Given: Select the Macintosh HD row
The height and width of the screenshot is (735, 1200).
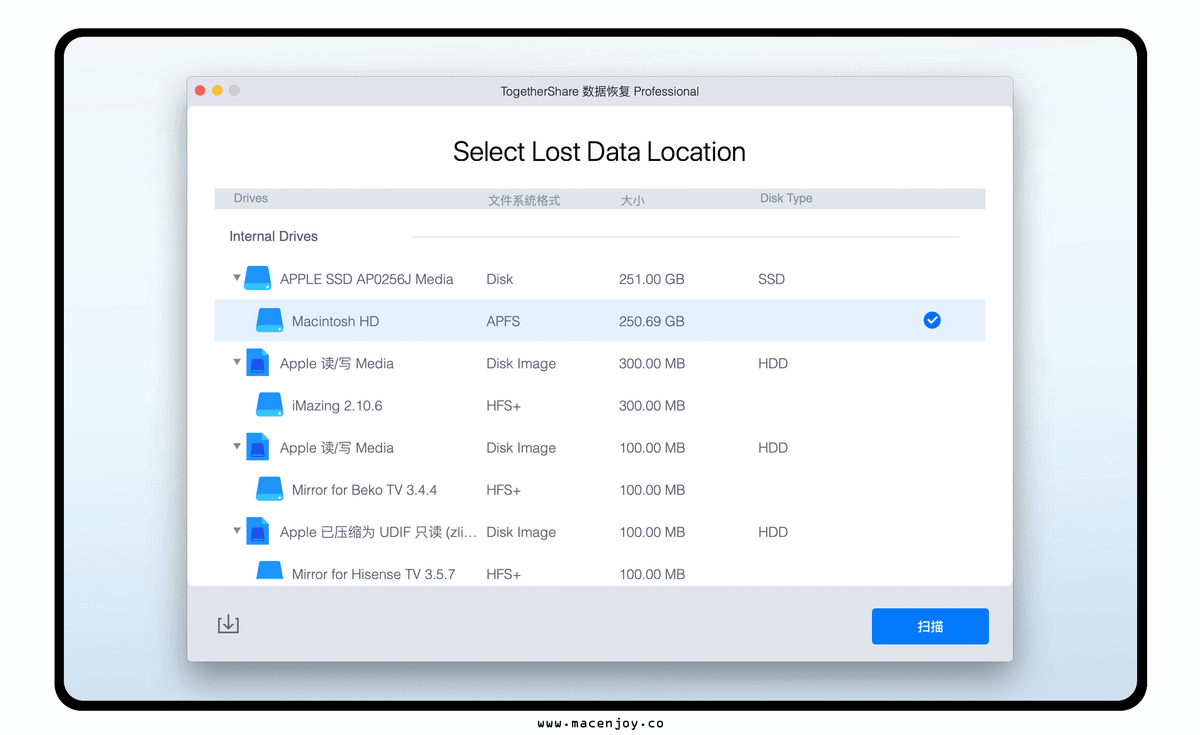Looking at the screenshot, I should 600,321.
